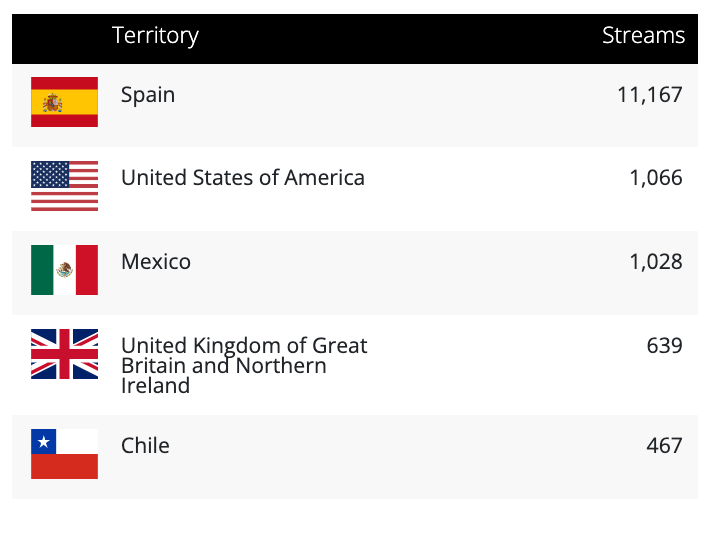This screenshot has width=708, height=544.
Task: Select Chile's 467 streams value
Action: click(x=664, y=446)
